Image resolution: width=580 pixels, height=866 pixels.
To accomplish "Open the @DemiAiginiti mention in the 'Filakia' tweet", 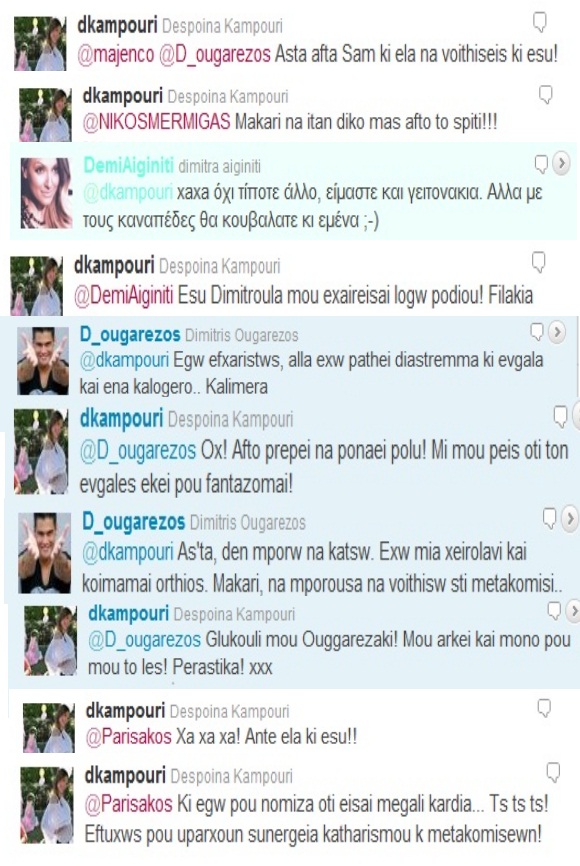I will coord(124,295).
